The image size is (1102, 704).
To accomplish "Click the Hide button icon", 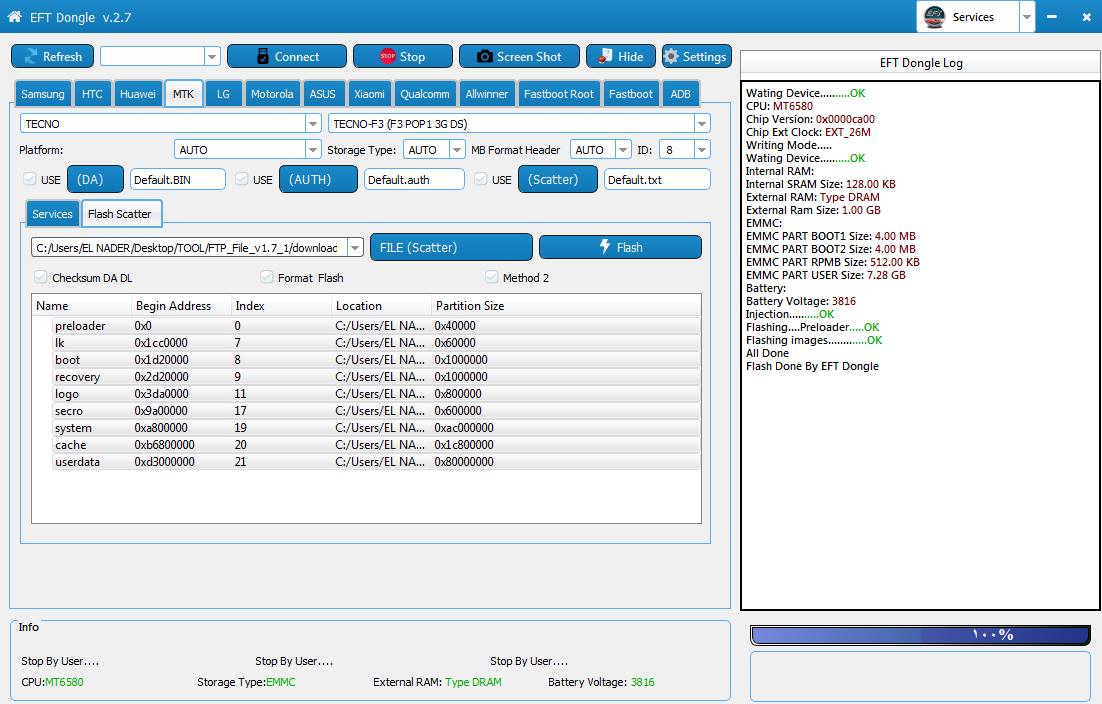I will 604,56.
